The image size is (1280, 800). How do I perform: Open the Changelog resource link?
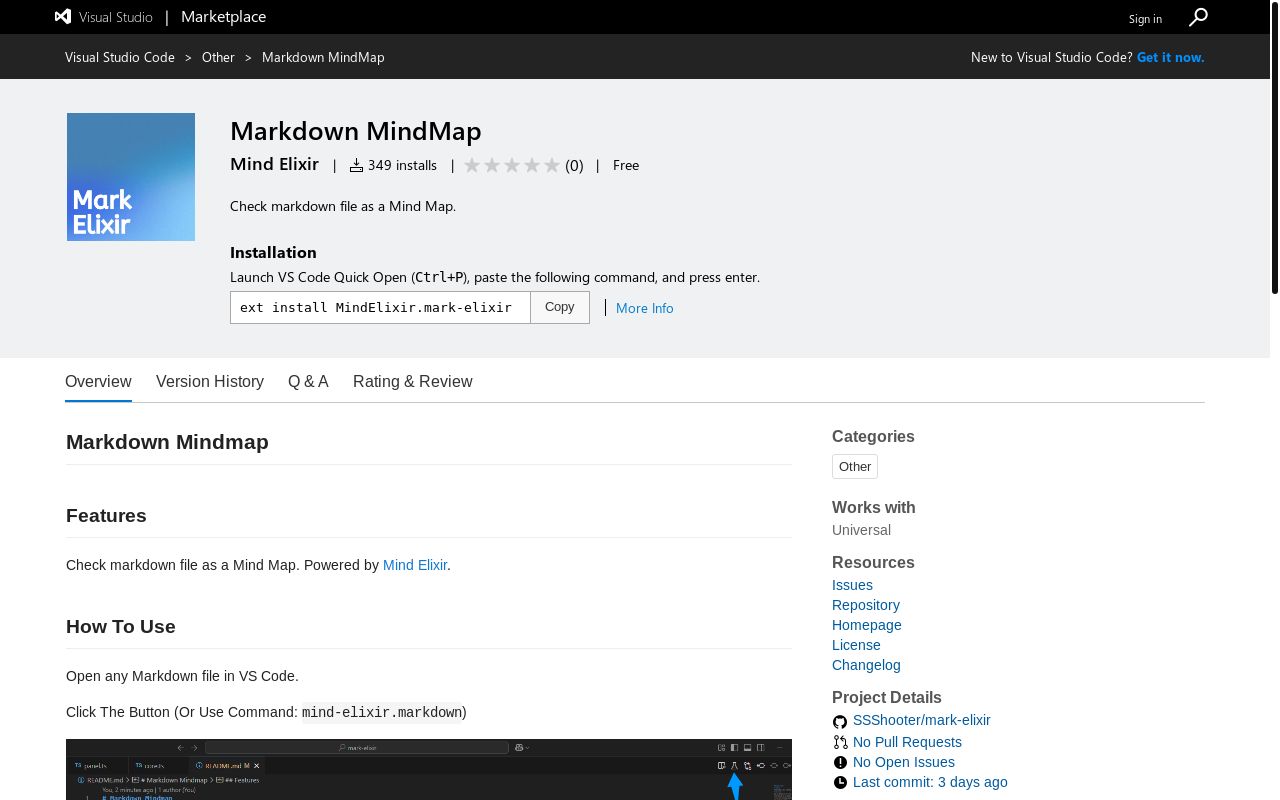point(866,664)
